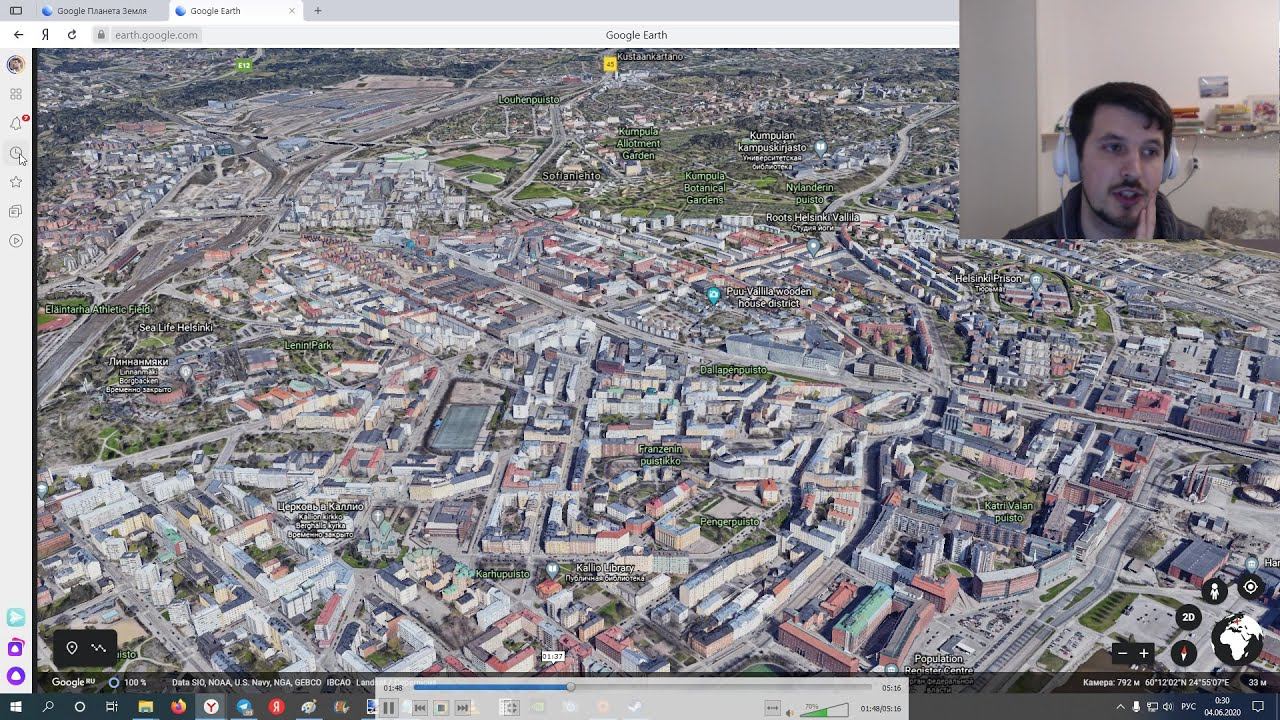Open the video play icon in sidebar
1280x720 pixels.
click(15, 240)
